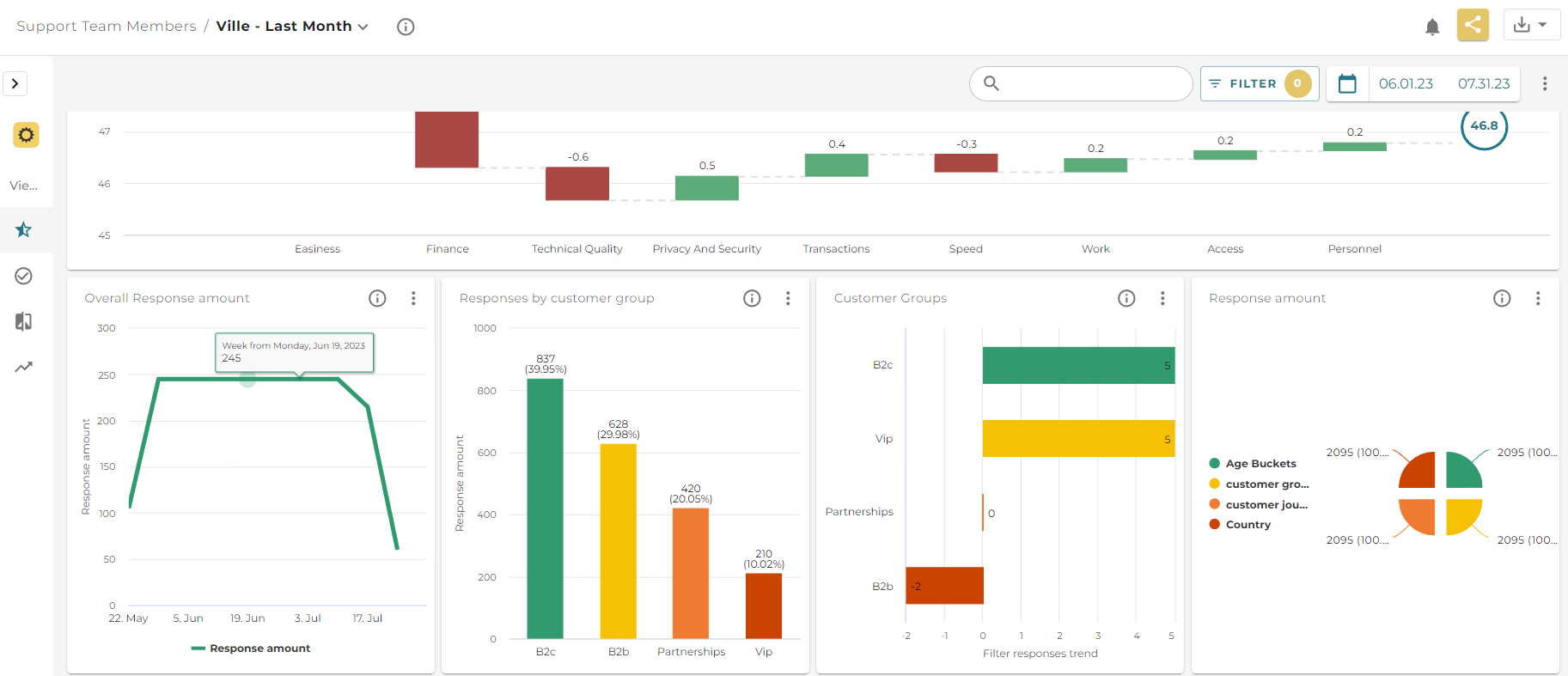Focus the search input field
This screenshot has width=1568, height=676.
pyautogui.click(x=1081, y=83)
